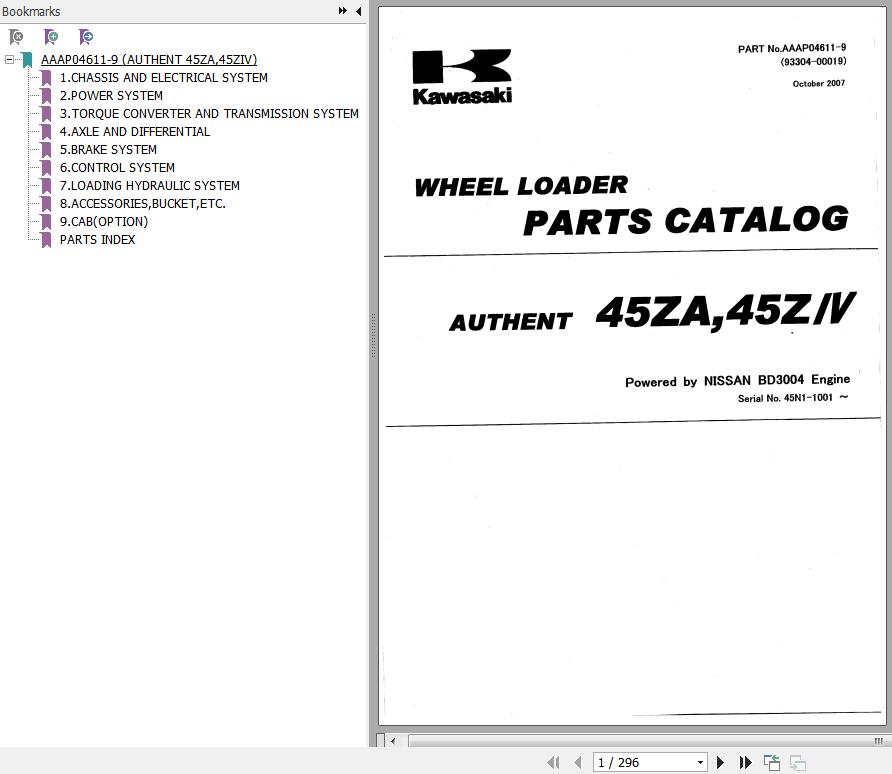892x774 pixels.
Task: Click the 'October 2007' date text
Action: tap(819, 84)
